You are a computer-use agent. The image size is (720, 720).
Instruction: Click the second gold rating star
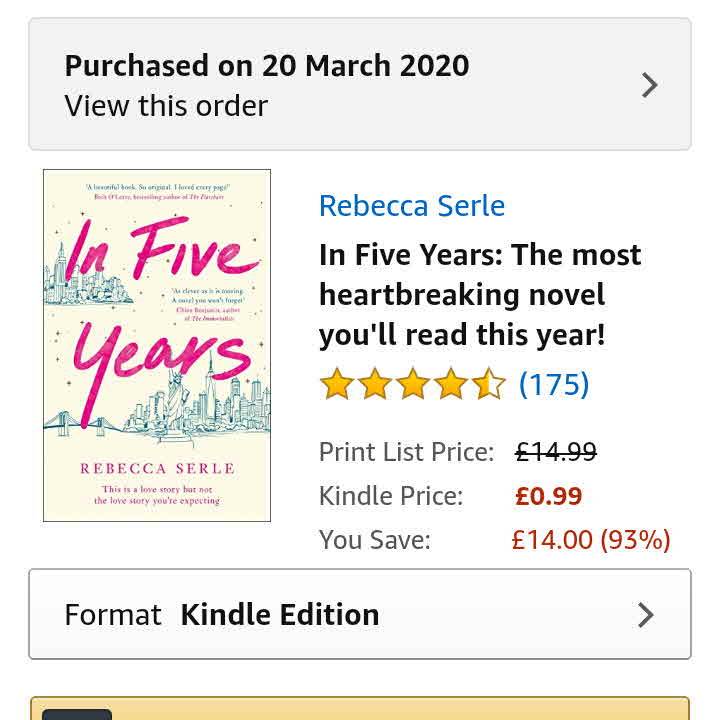pyautogui.click(x=375, y=385)
